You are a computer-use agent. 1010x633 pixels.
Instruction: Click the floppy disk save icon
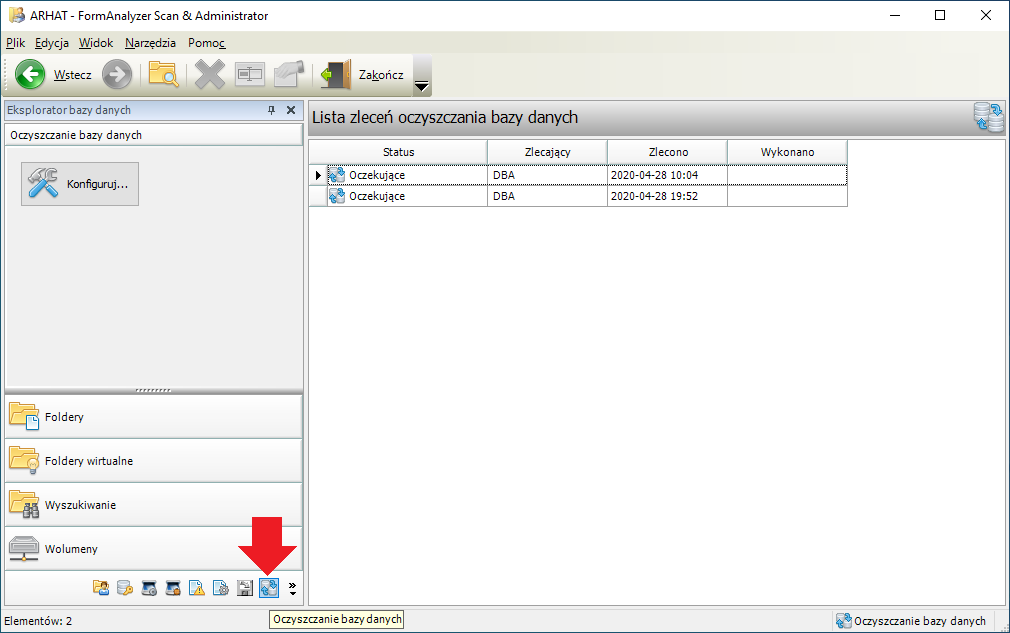[x=245, y=587]
